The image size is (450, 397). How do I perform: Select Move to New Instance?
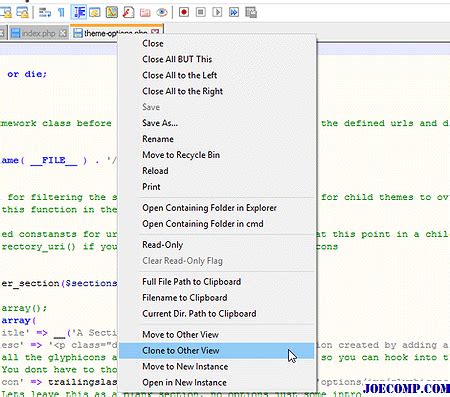(x=217, y=367)
